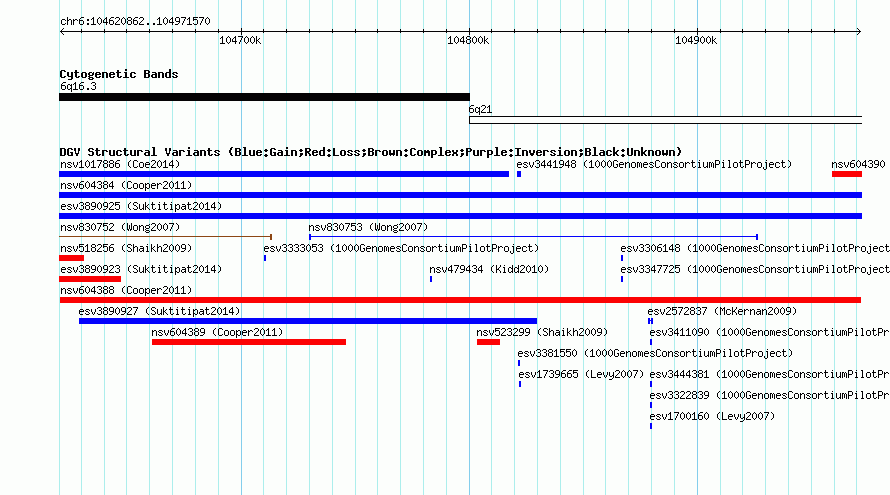Open nsv604388 (Cooper2011) label
Screen dimensions: 890x495
pyautogui.click(x=126, y=290)
